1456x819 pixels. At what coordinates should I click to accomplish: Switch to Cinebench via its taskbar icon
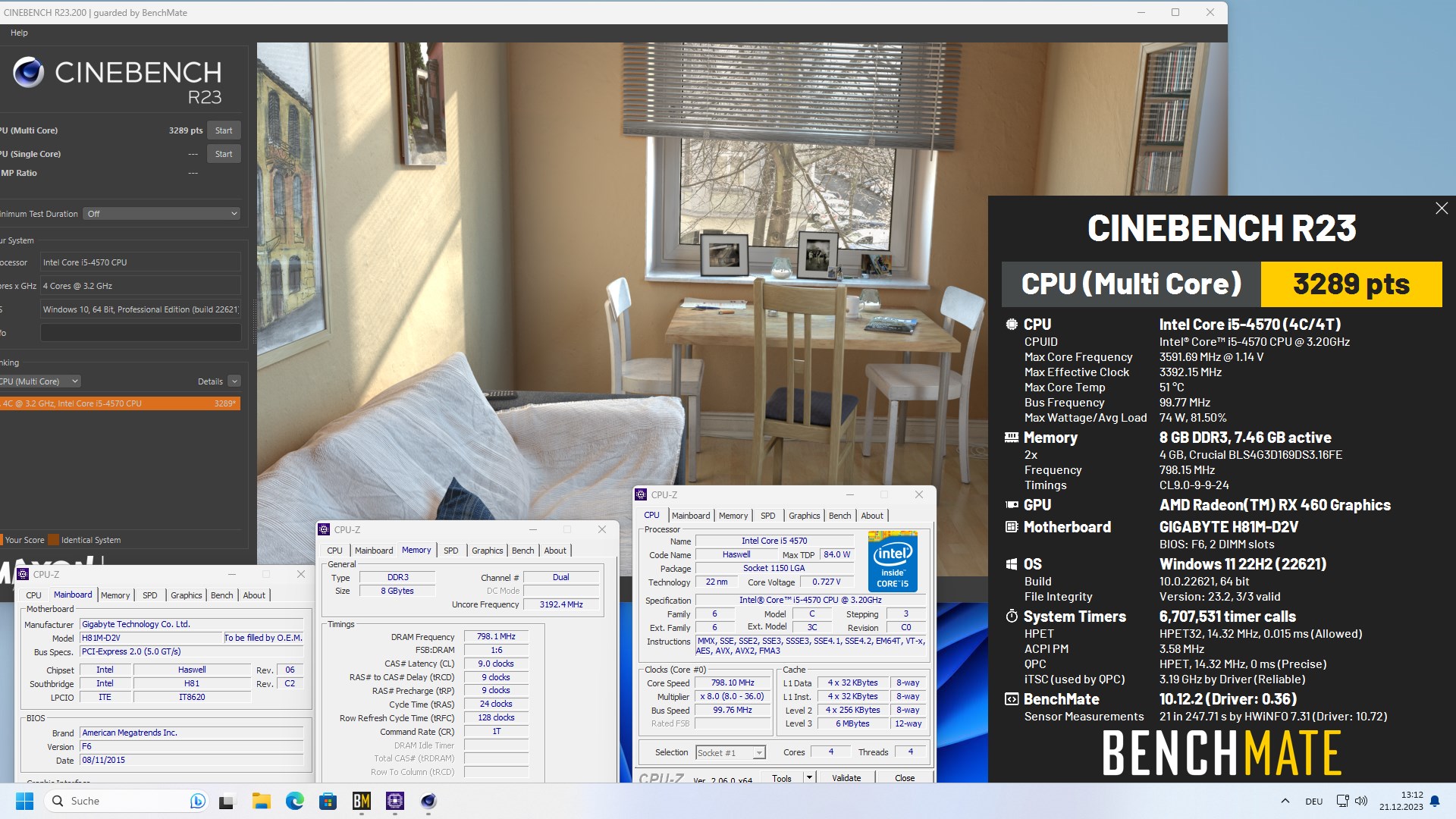coord(428,801)
